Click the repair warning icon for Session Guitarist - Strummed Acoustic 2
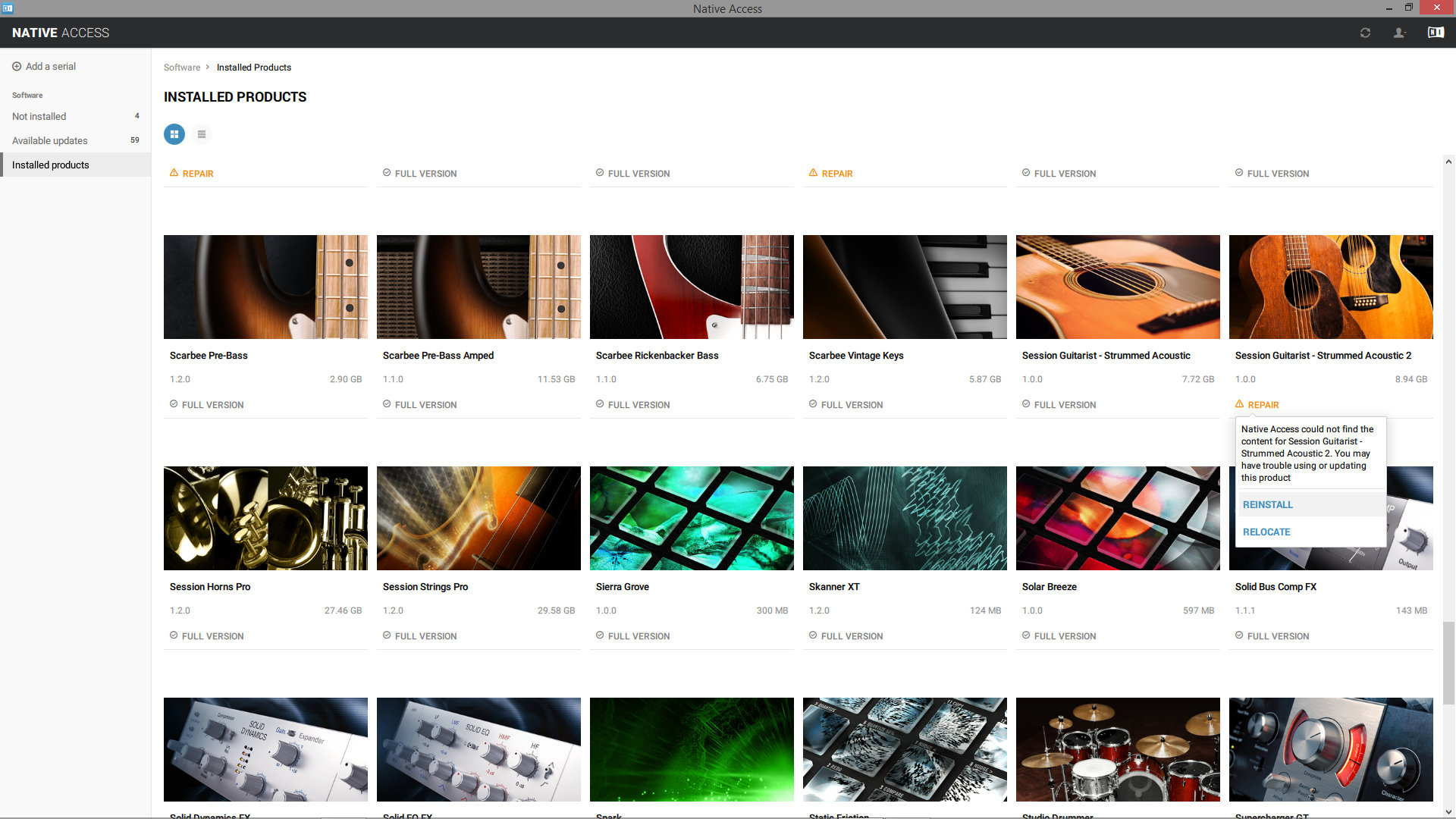Screen dimensions: 1456x819 pyautogui.click(x=1240, y=404)
